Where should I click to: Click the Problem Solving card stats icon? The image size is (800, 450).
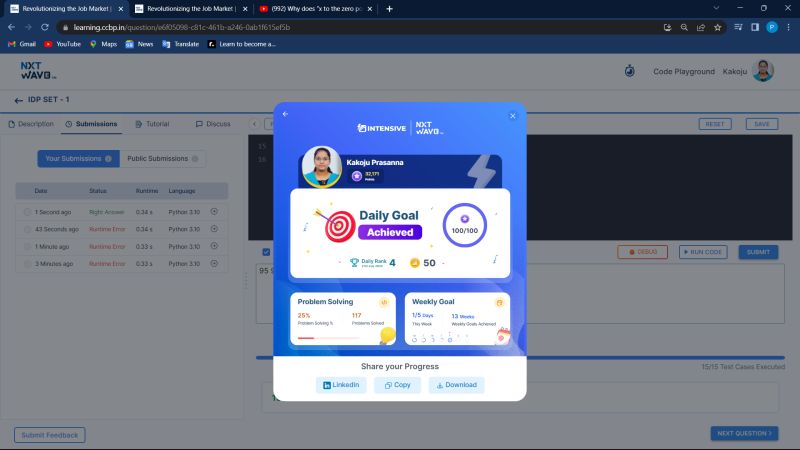pyautogui.click(x=384, y=302)
